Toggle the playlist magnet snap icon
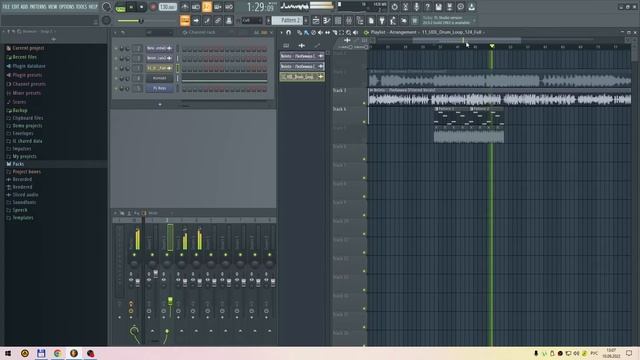 (289, 32)
